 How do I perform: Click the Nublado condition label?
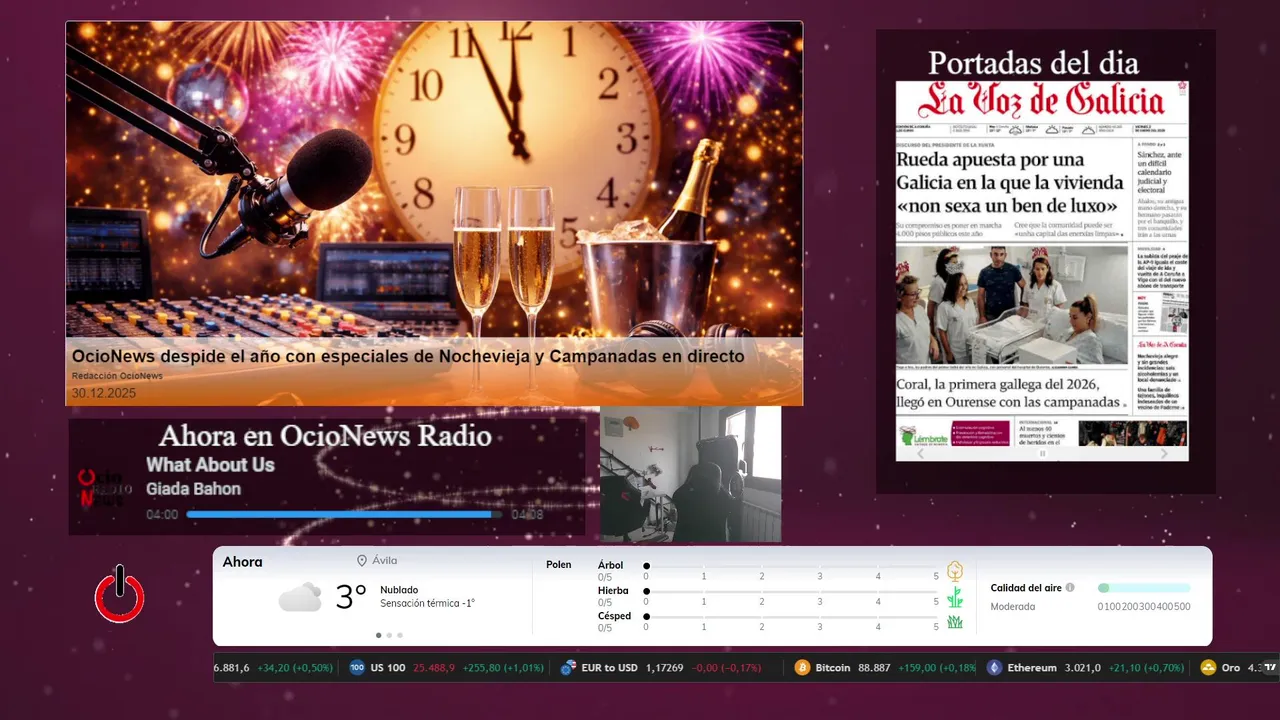point(399,590)
